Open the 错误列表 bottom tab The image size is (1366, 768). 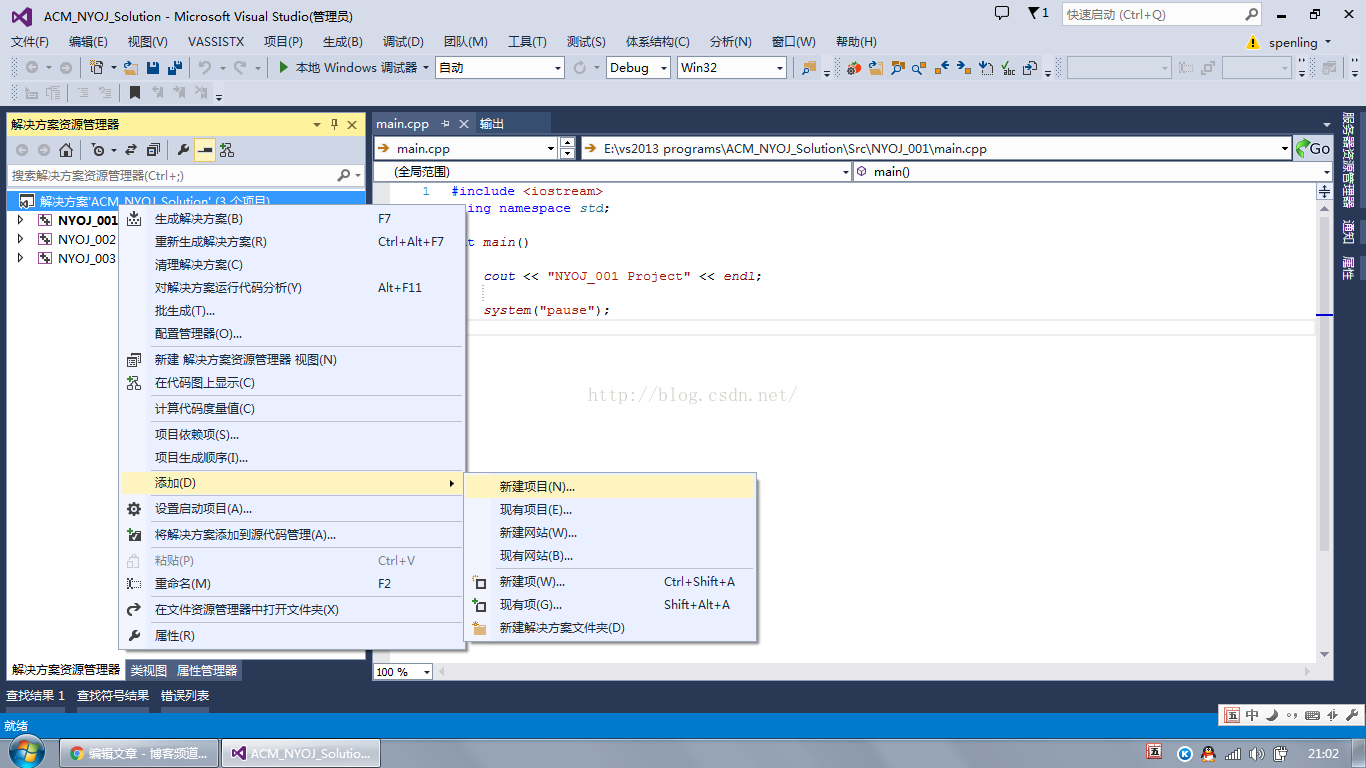pyautogui.click(x=186, y=696)
